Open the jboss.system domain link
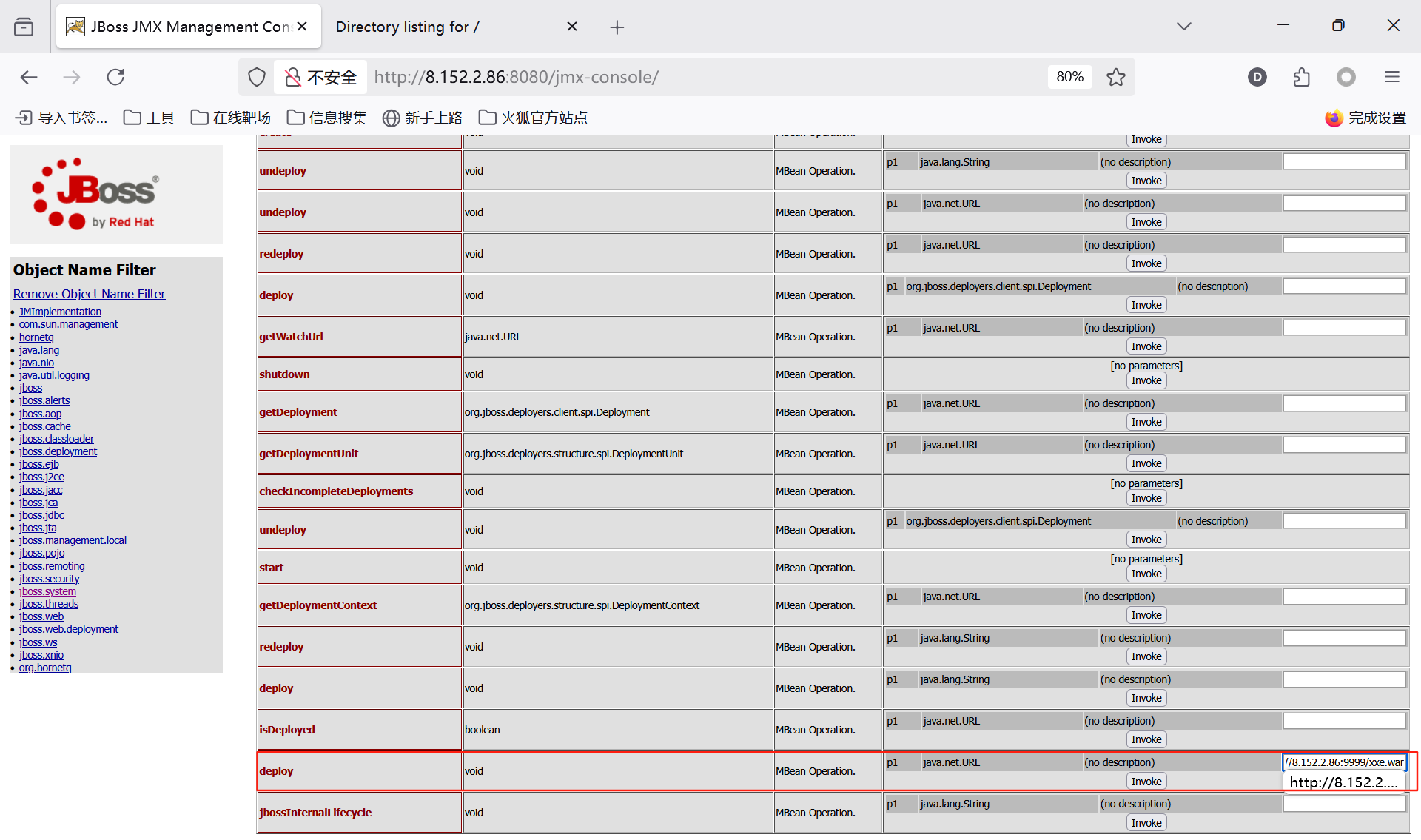The height and width of the screenshot is (840, 1421). click(47, 591)
